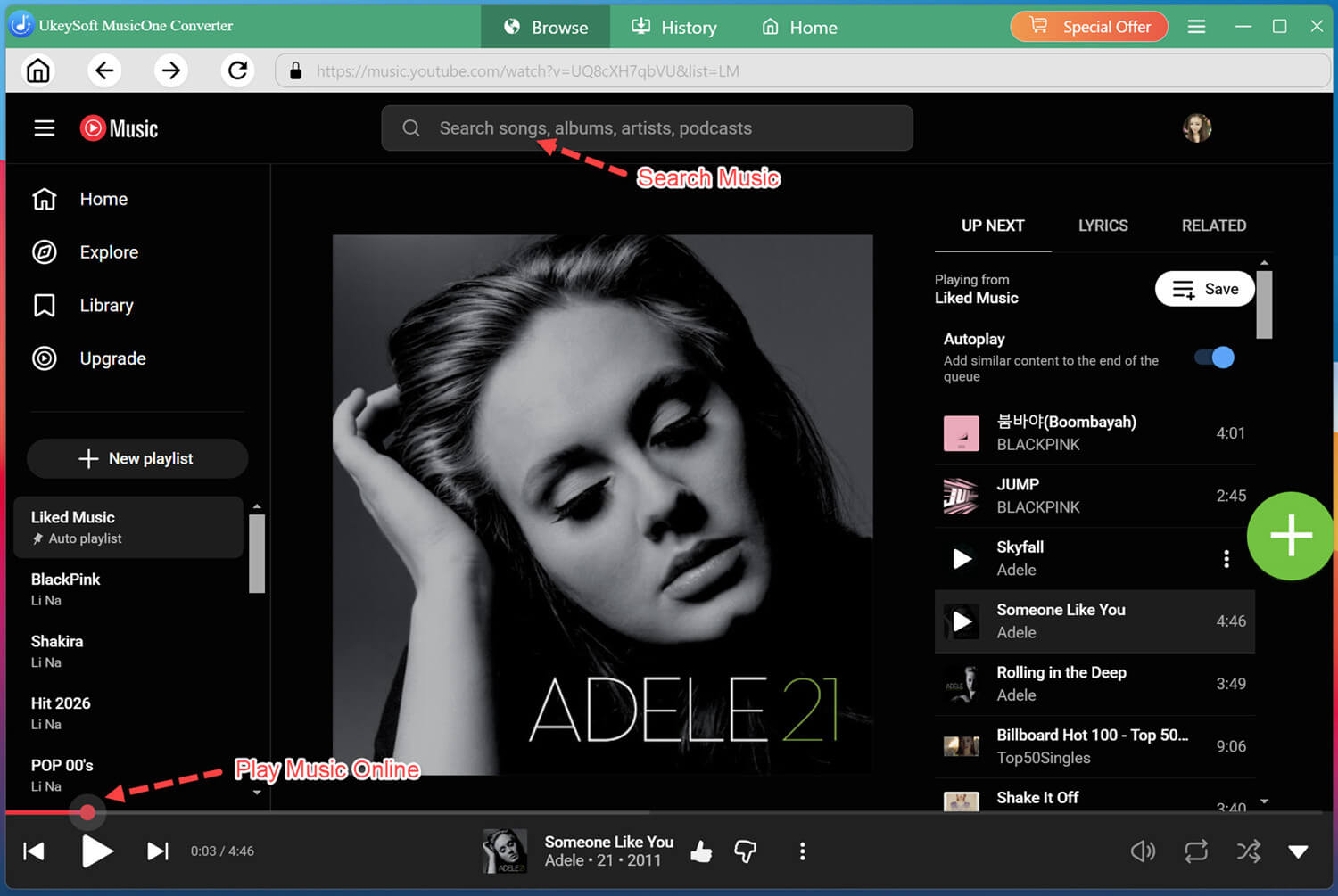Open the BlackPink playlist
The image size is (1338, 896).
pyautogui.click(x=129, y=589)
